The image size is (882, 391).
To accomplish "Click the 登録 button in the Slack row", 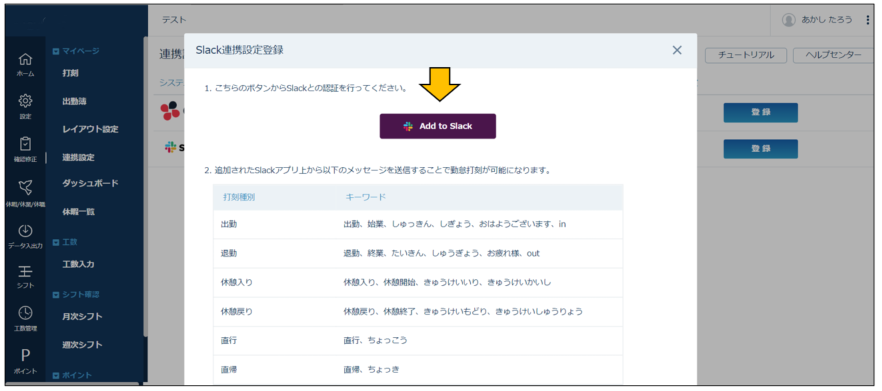I will click(x=760, y=149).
